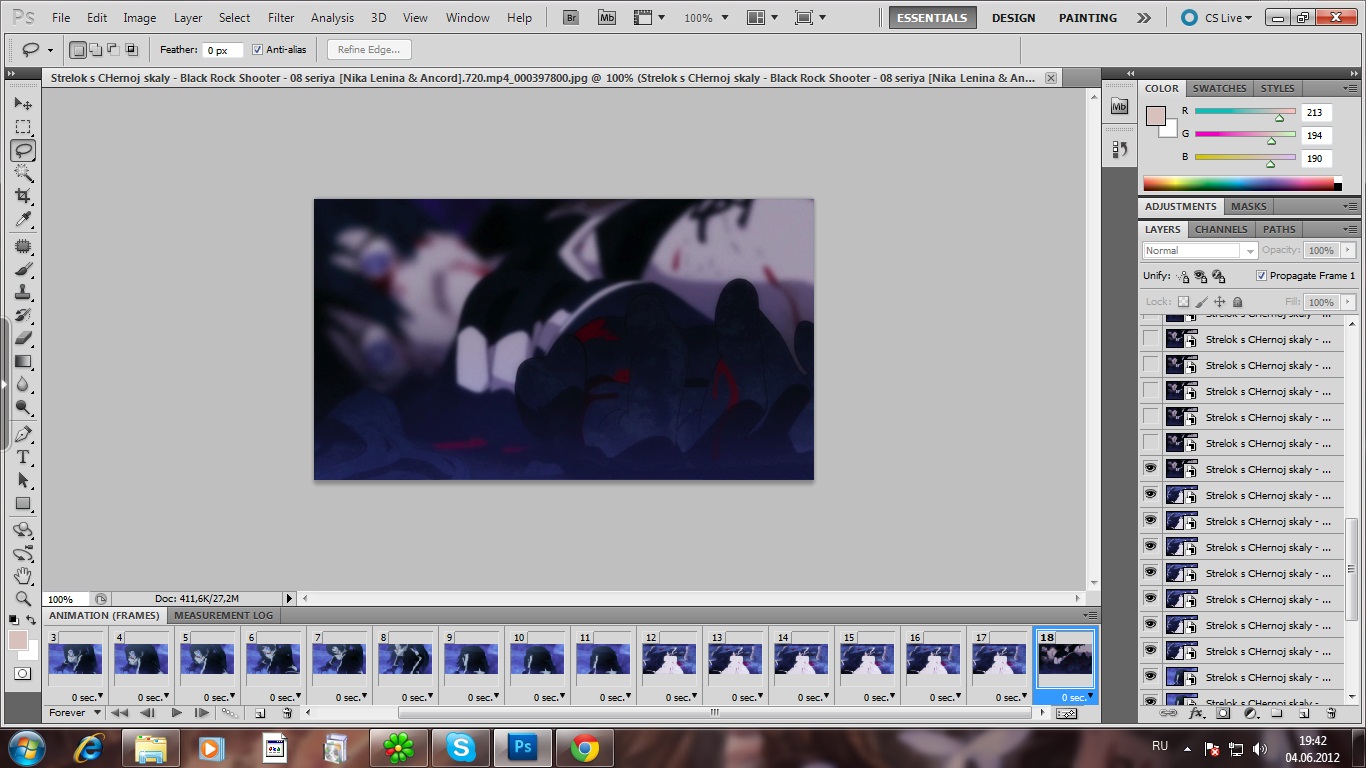Toggle Lock all for the layer
This screenshot has width=1366, height=768.
point(1238,302)
